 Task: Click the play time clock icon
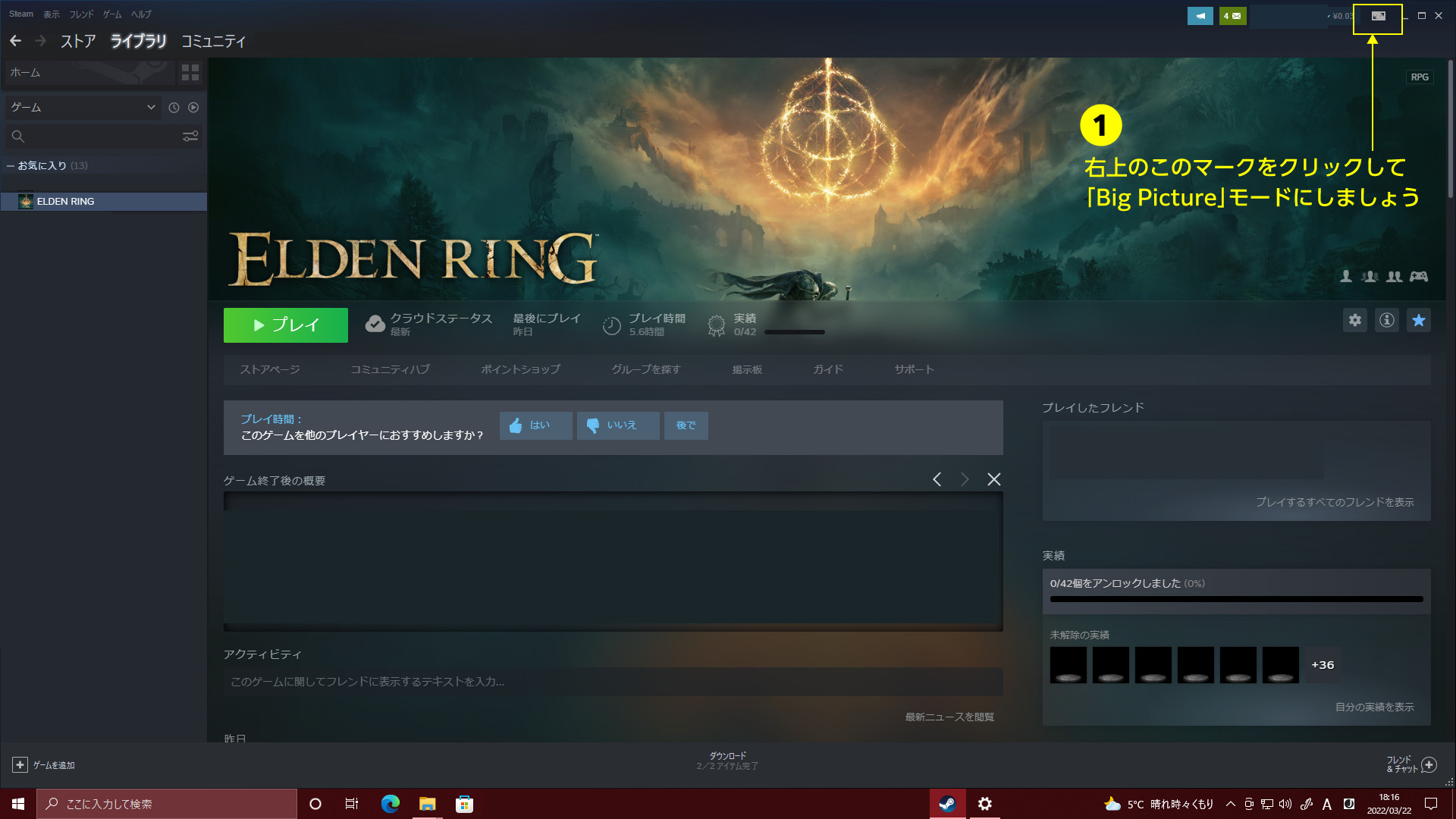(x=612, y=326)
